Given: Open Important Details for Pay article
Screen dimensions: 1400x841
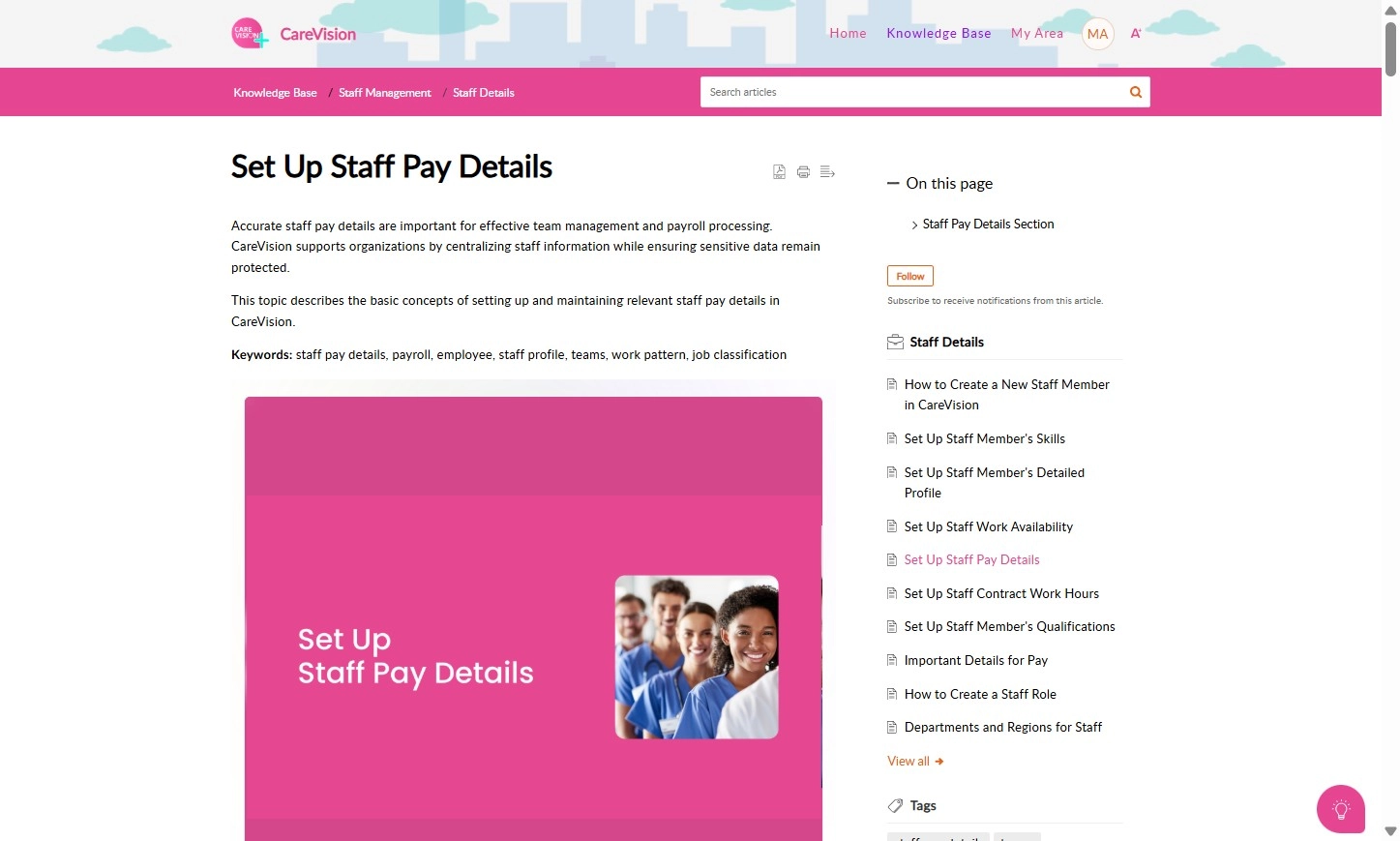Looking at the screenshot, I should (x=975, y=660).
